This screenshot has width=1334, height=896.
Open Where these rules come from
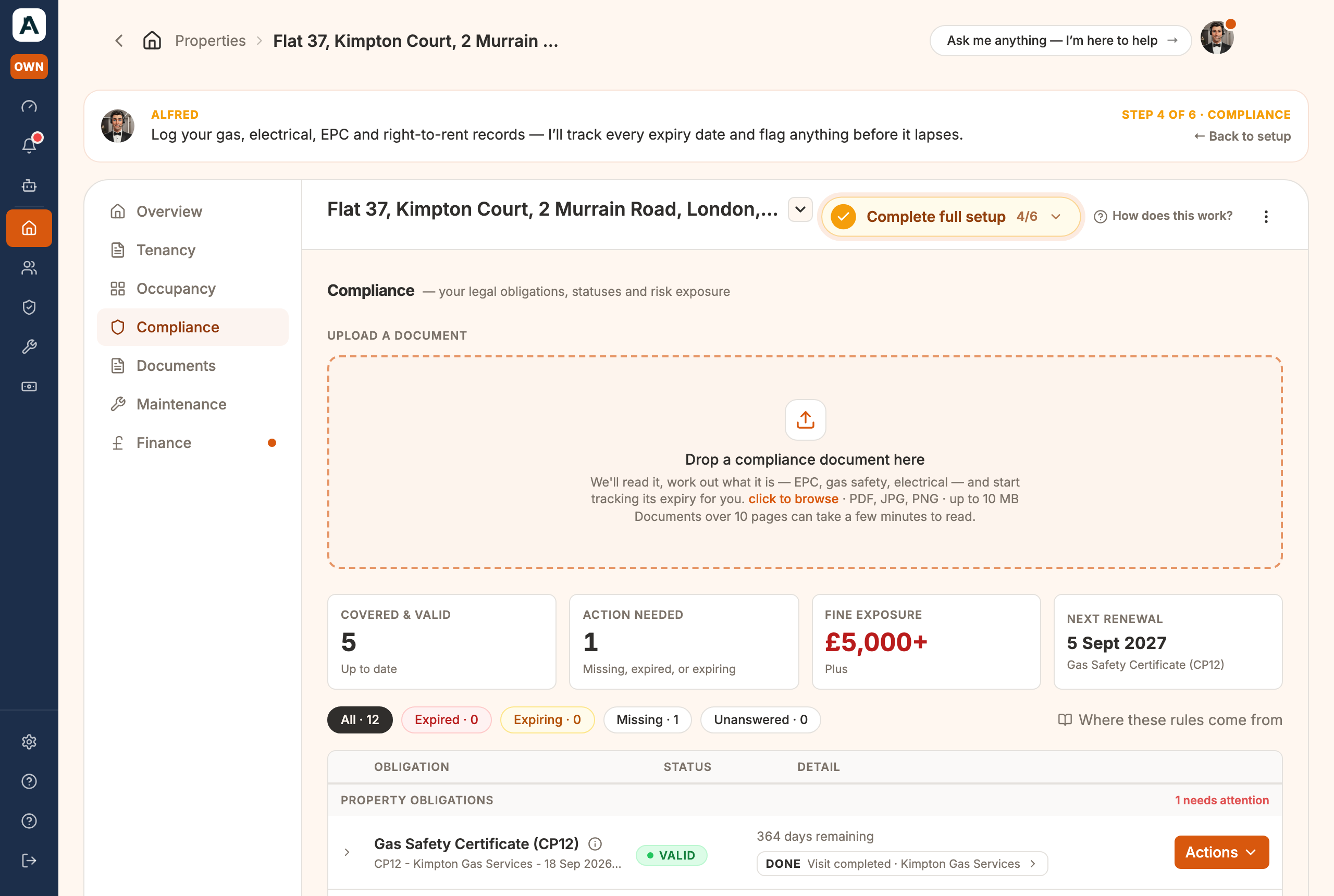pyautogui.click(x=1170, y=720)
